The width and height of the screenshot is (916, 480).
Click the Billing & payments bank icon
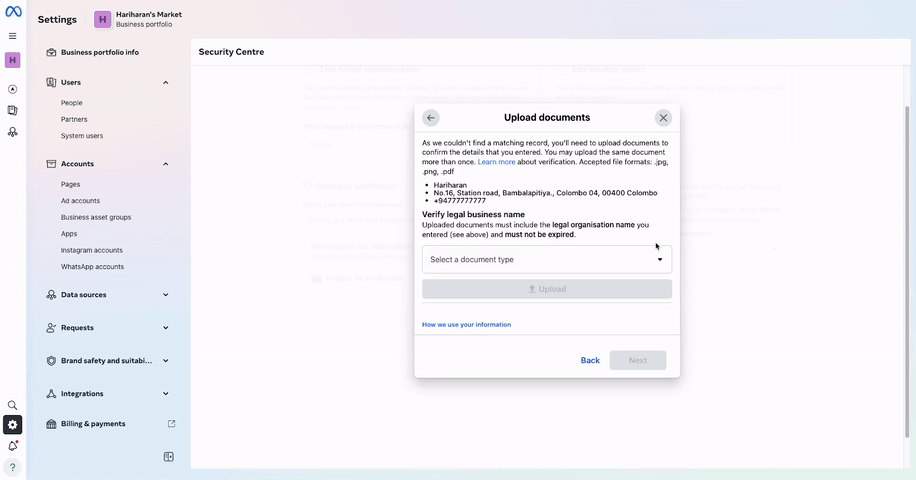click(x=51, y=424)
